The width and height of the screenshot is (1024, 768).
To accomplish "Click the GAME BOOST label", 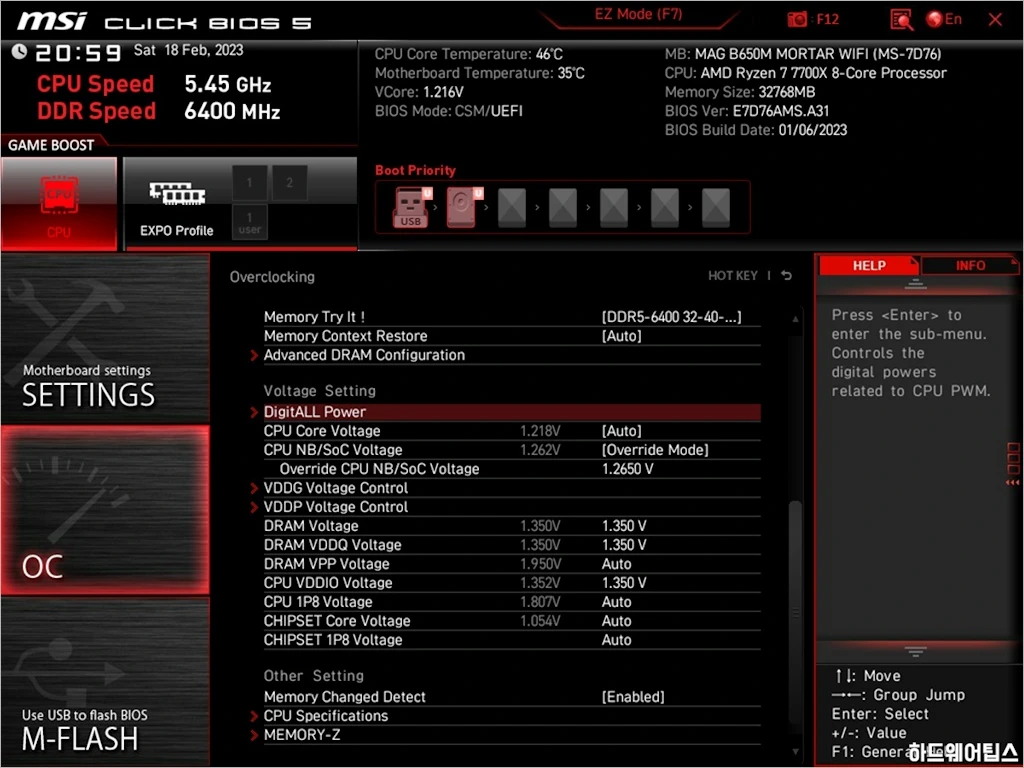I will coord(51,145).
